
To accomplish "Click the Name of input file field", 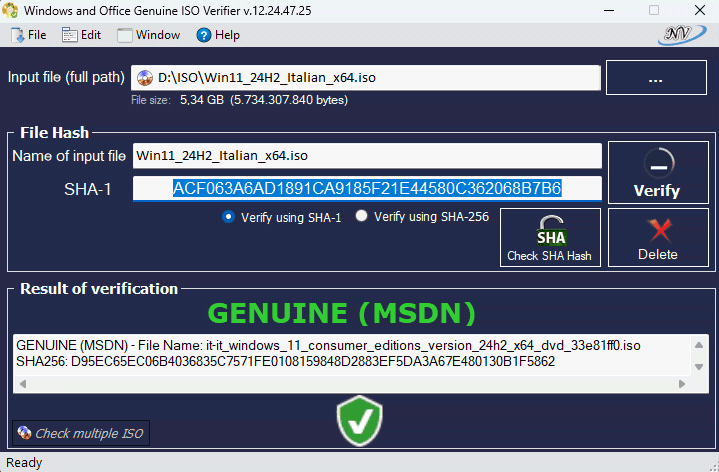I will 367,156.
